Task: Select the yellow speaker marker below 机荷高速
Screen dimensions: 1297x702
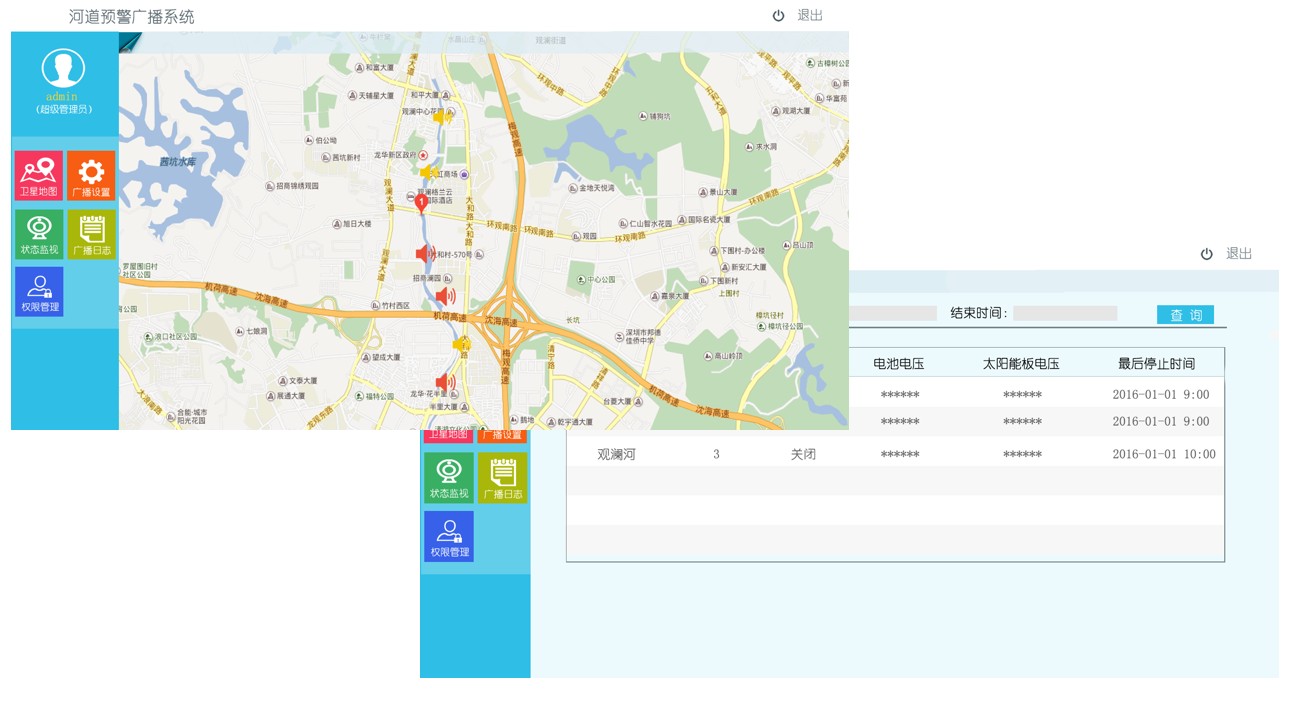Action: 461,345
